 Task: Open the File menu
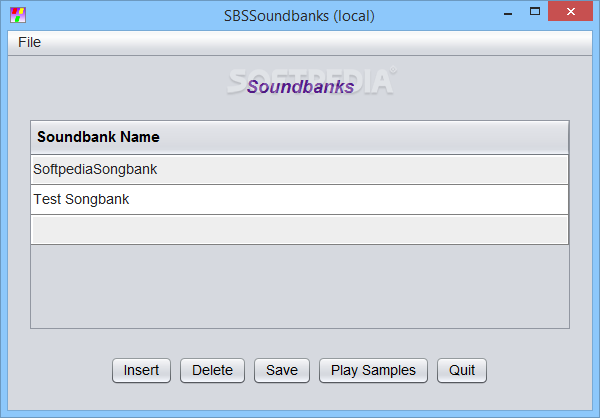[x=29, y=42]
